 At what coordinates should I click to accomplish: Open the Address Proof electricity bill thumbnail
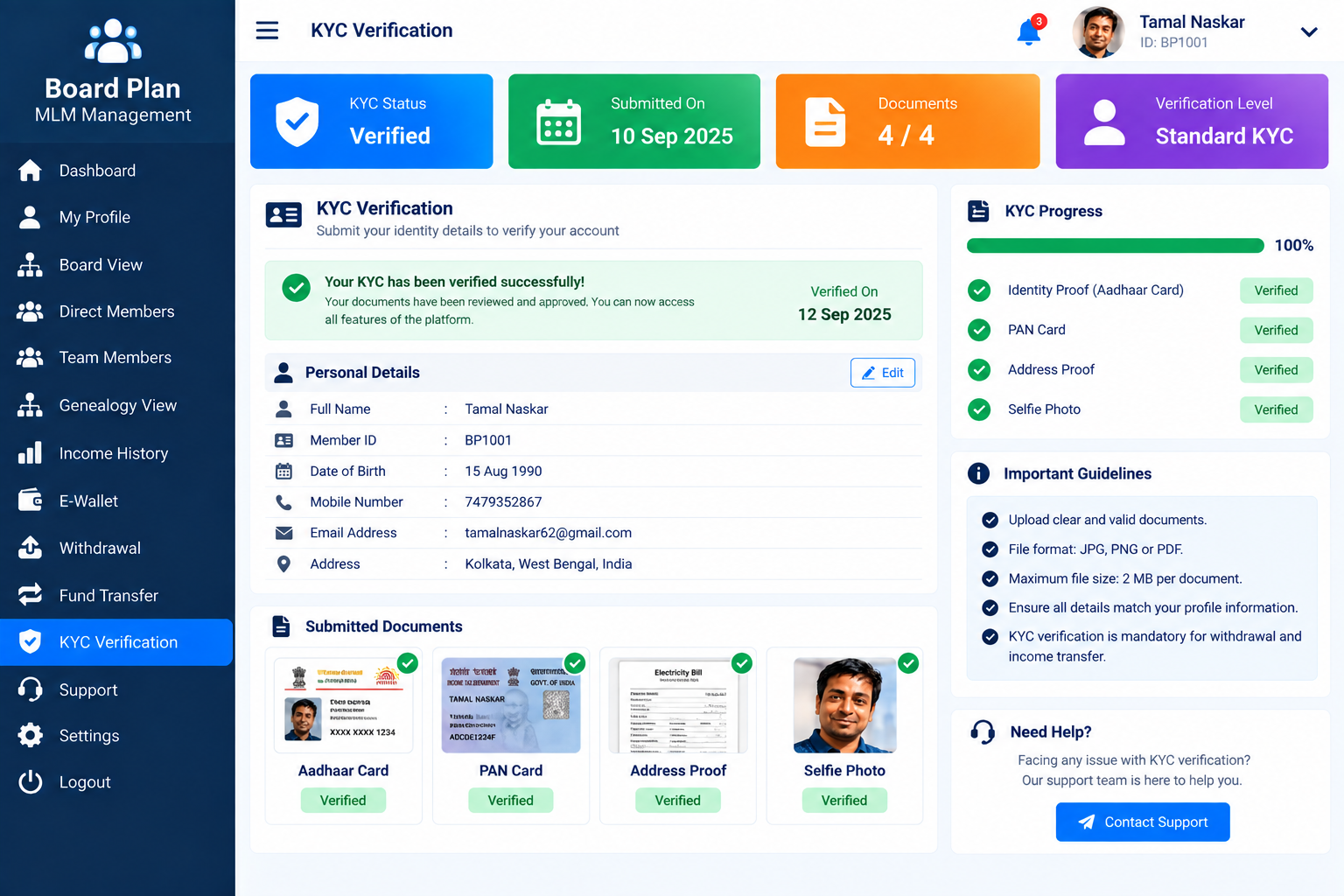point(678,705)
